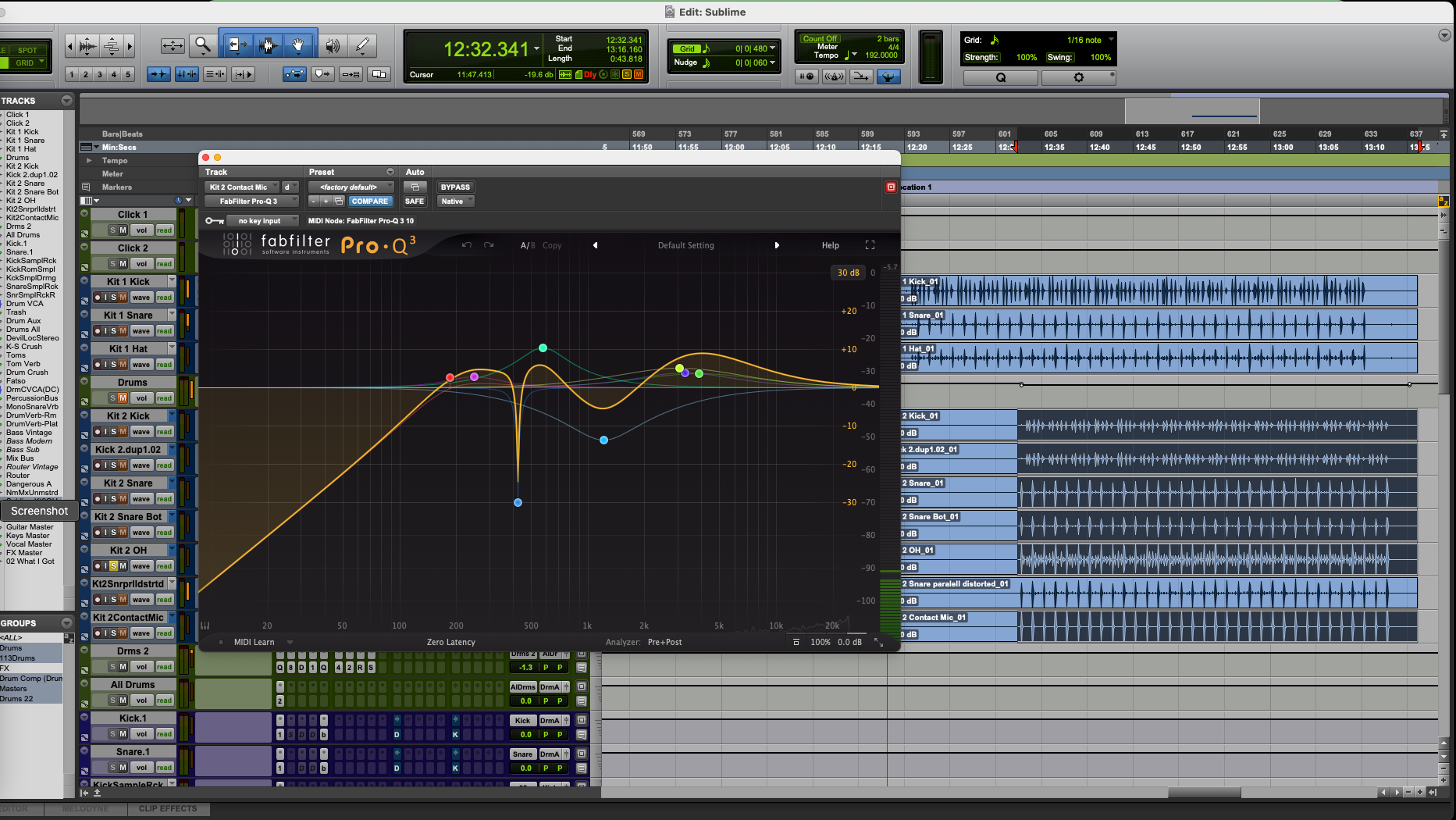Select zoom preset 5
The width and height of the screenshot is (1456, 820).
(128, 74)
